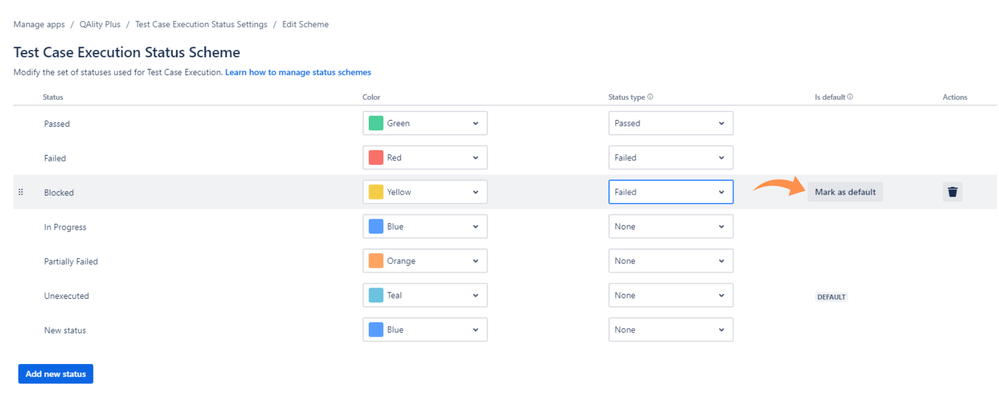Image resolution: width=999 pixels, height=417 pixels.
Task: Open Learn how to manage status schemes
Action: (x=298, y=73)
